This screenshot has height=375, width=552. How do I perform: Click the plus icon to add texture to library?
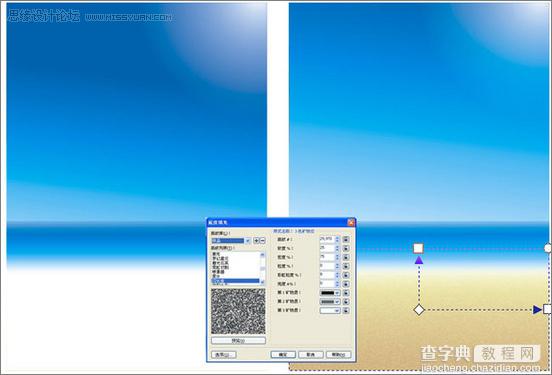256,240
